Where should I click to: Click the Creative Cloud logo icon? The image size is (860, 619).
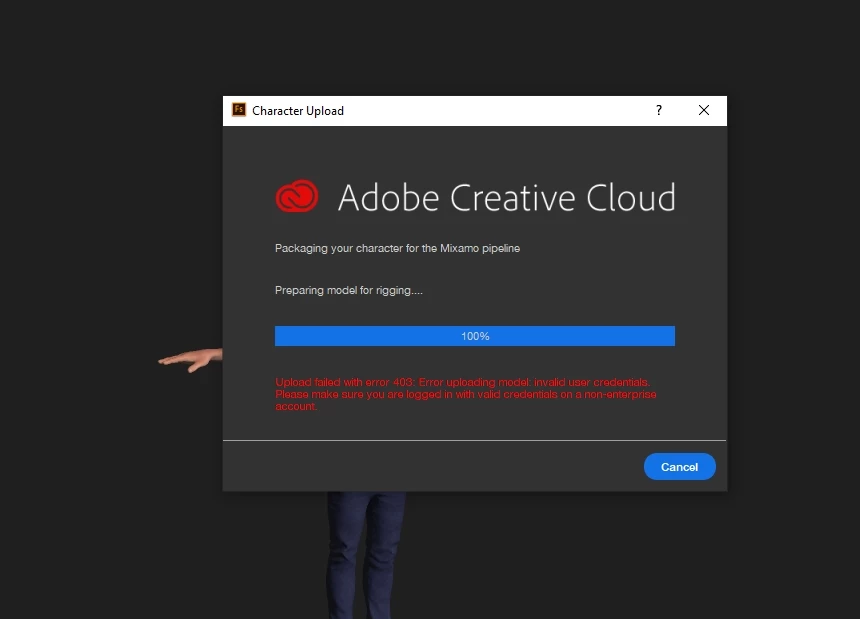point(297,196)
